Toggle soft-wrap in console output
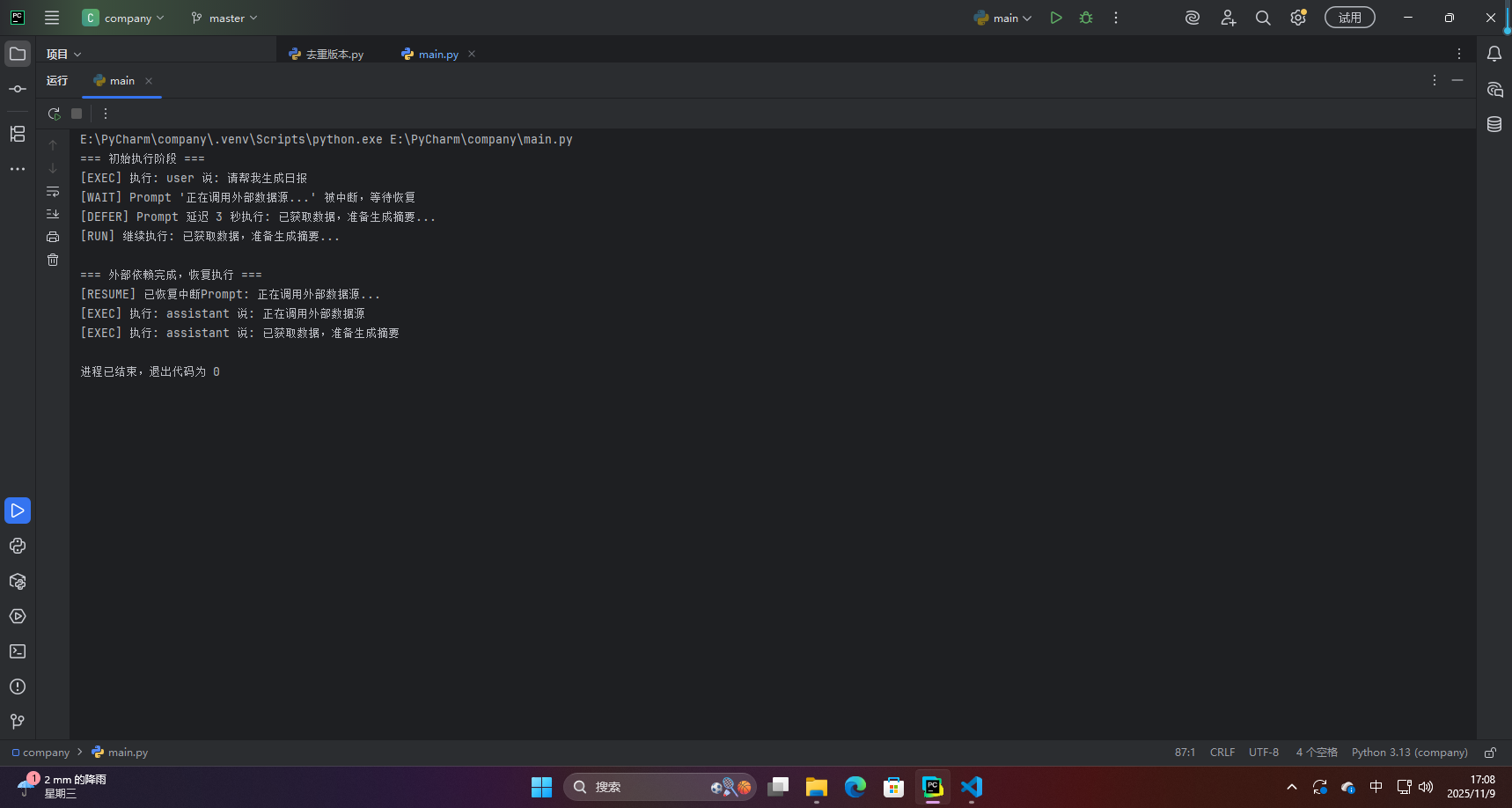Screen dimensions: 1512x808 tap(53, 191)
